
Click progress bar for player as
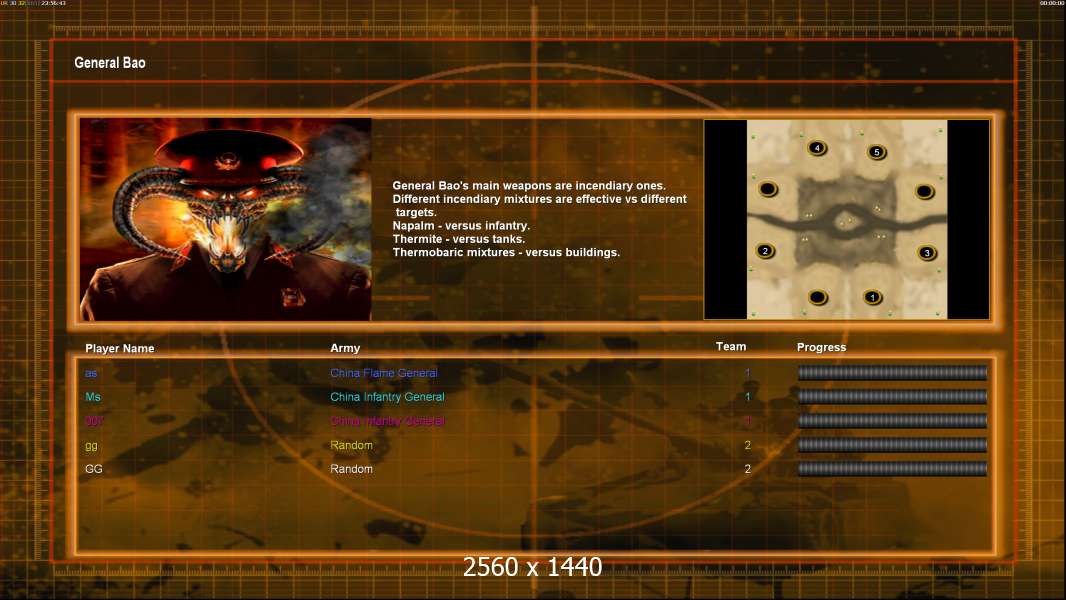[892, 372]
